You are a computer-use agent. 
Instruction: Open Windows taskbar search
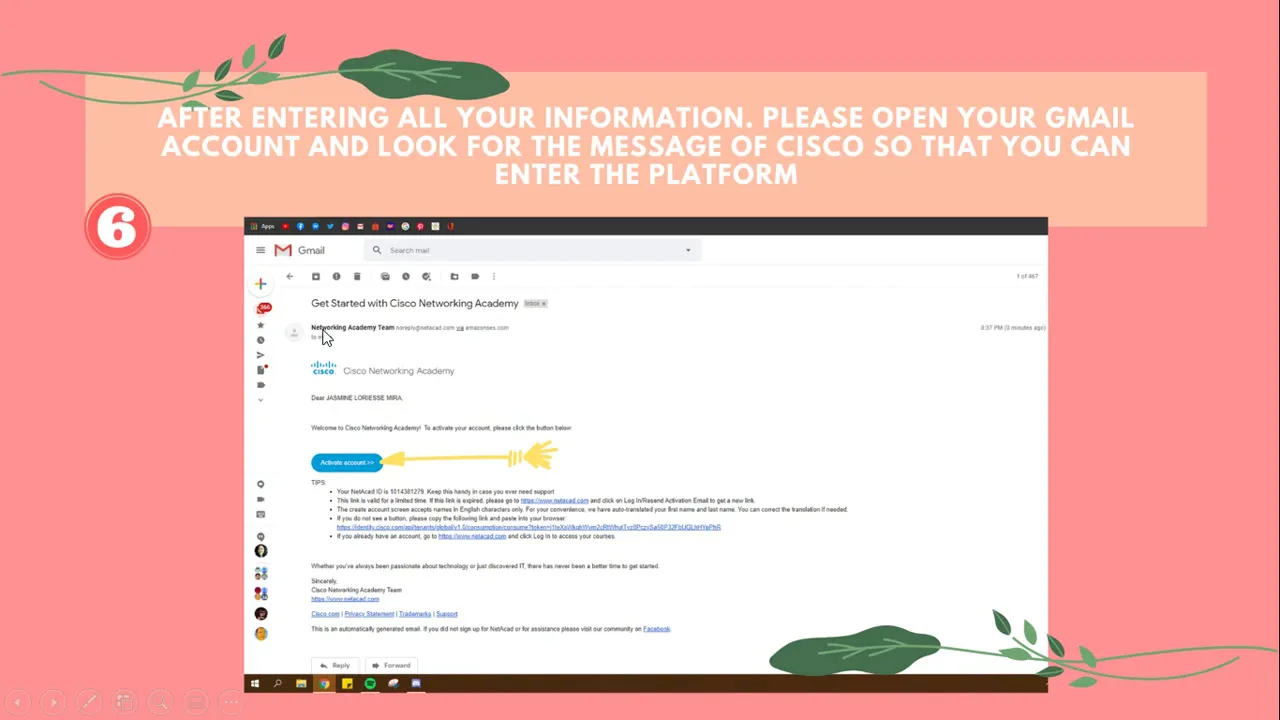(278, 684)
